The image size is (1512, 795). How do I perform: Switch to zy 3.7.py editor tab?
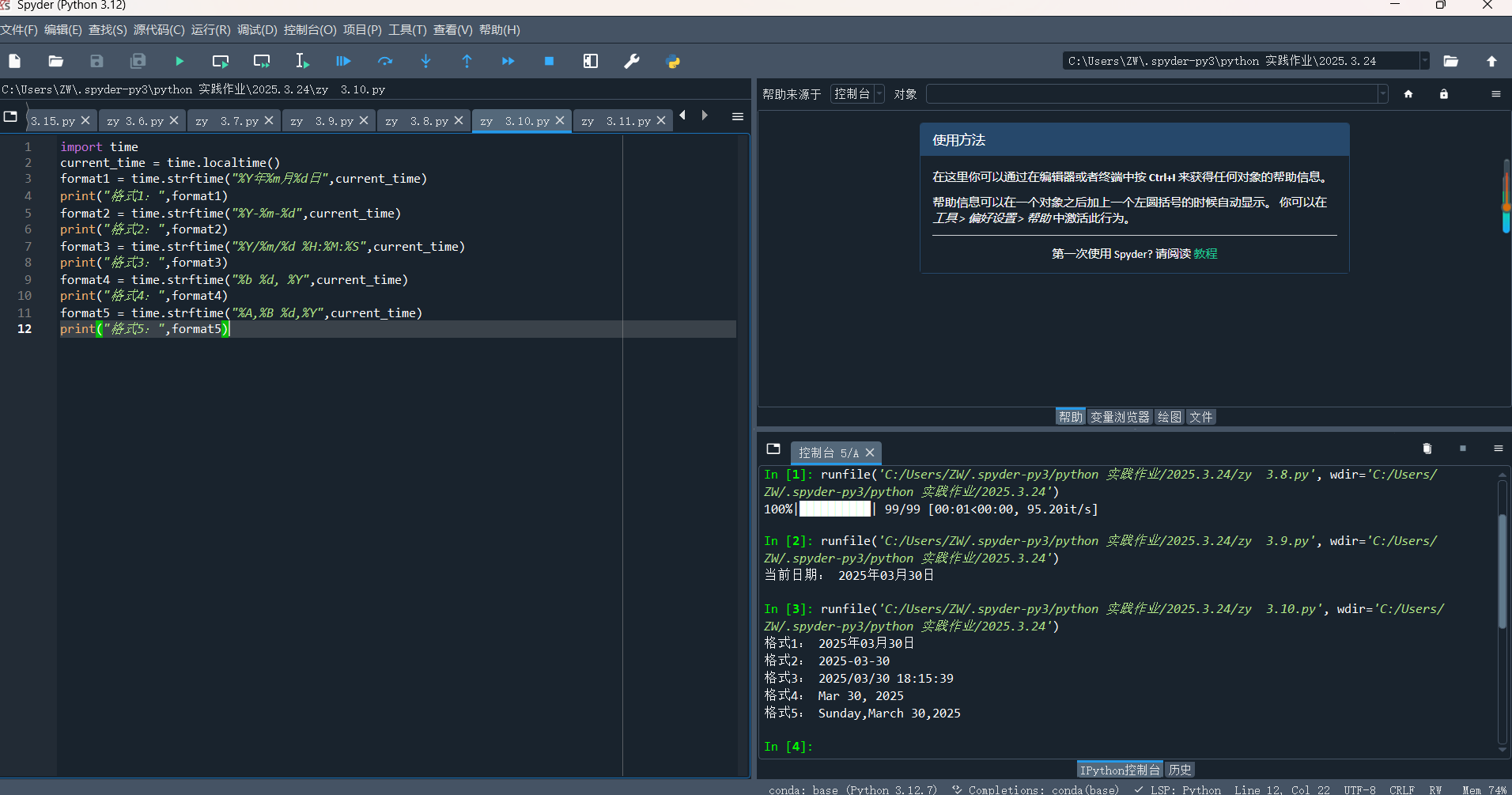[x=227, y=121]
